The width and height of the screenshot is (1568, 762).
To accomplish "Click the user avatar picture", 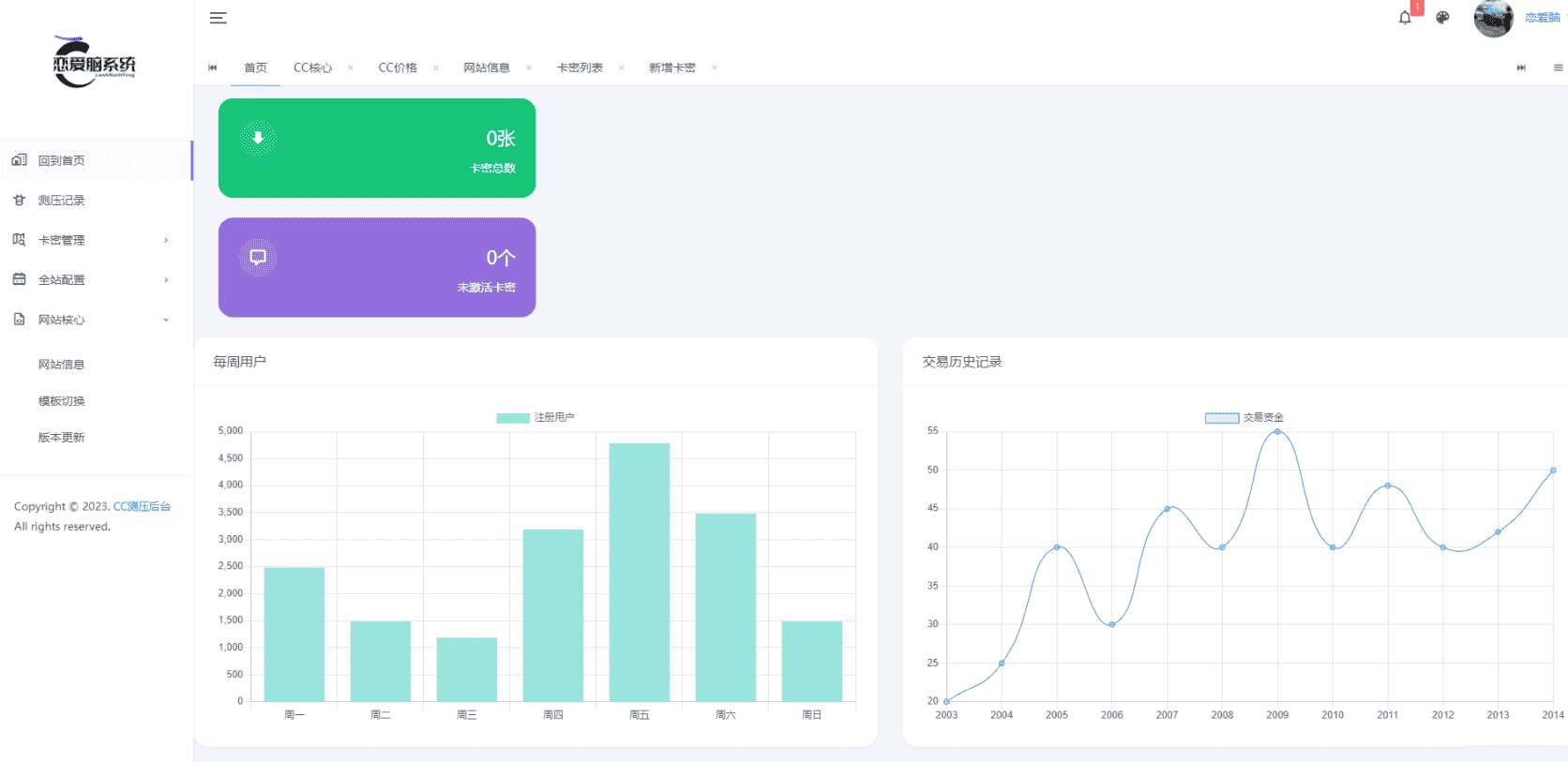I will point(1493,18).
